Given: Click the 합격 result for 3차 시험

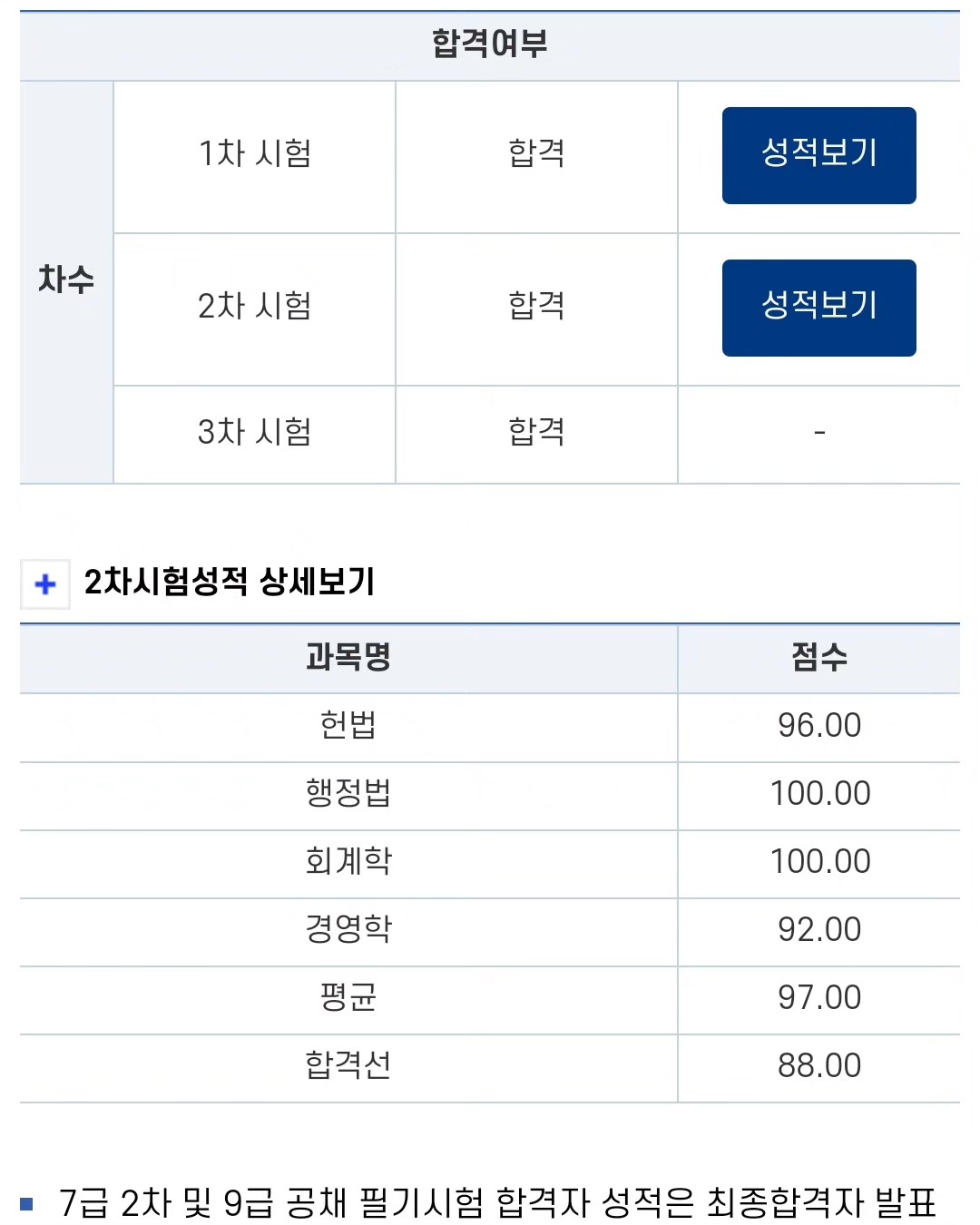Looking at the screenshot, I should 536,433.
